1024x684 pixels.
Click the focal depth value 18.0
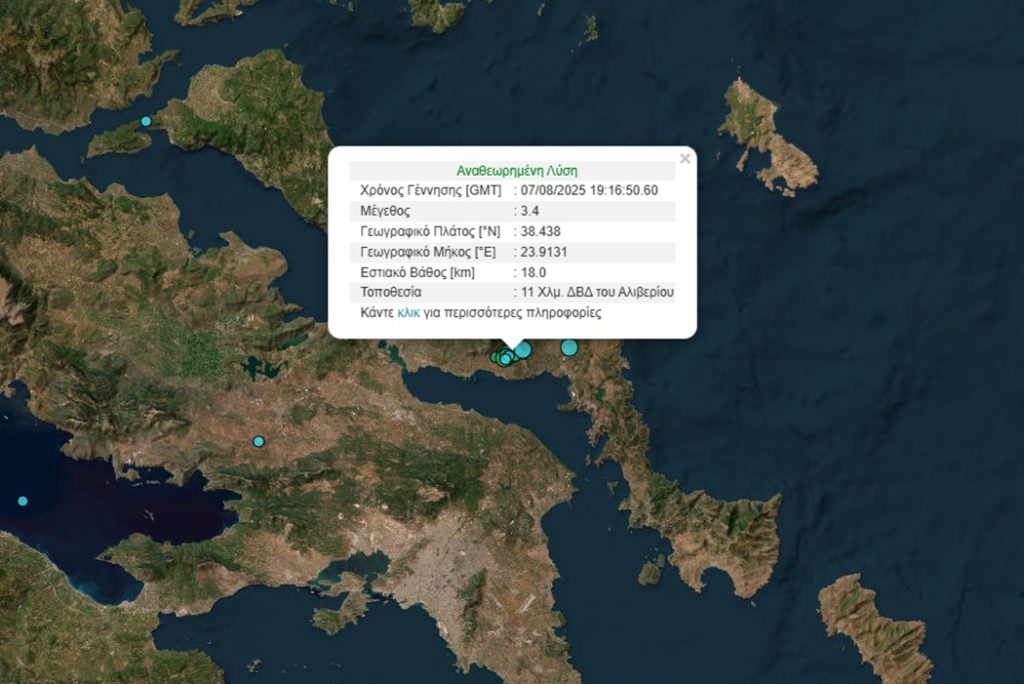[x=537, y=272]
